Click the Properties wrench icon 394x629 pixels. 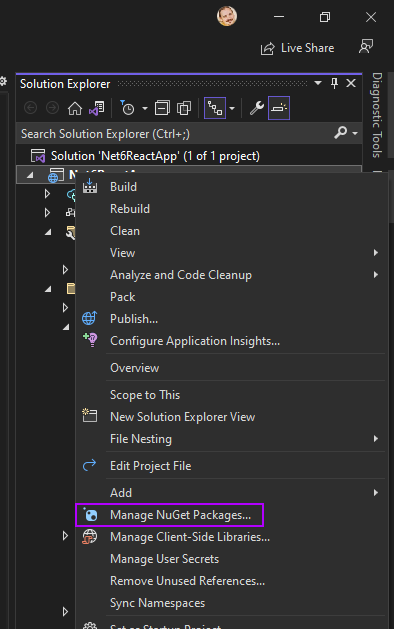click(257, 108)
